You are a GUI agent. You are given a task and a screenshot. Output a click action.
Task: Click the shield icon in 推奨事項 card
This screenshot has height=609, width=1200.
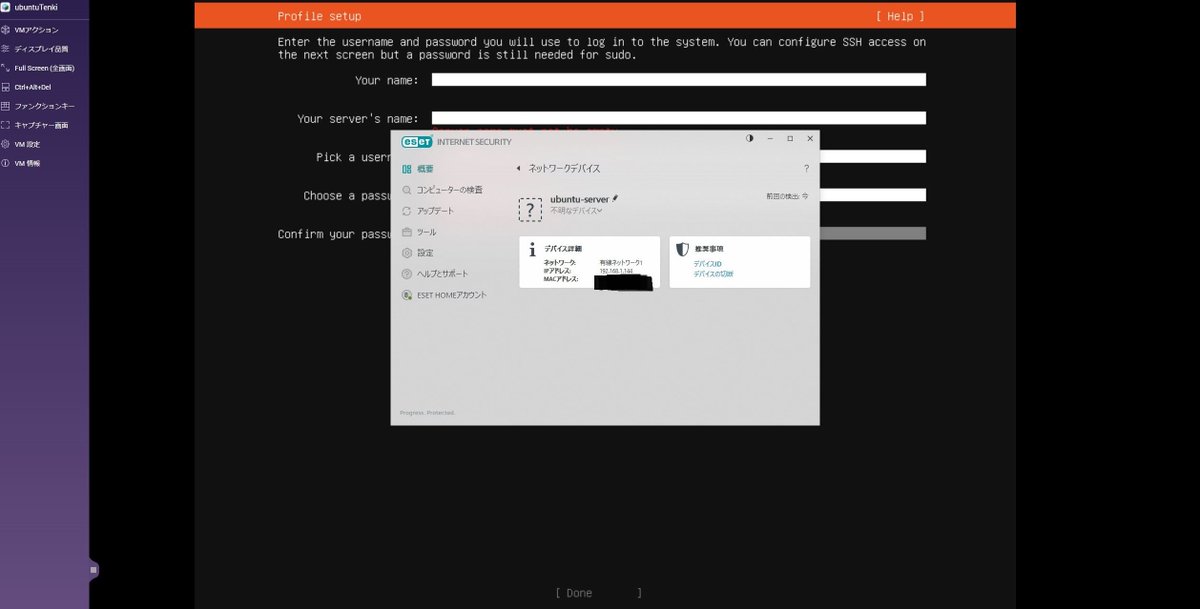(x=682, y=249)
